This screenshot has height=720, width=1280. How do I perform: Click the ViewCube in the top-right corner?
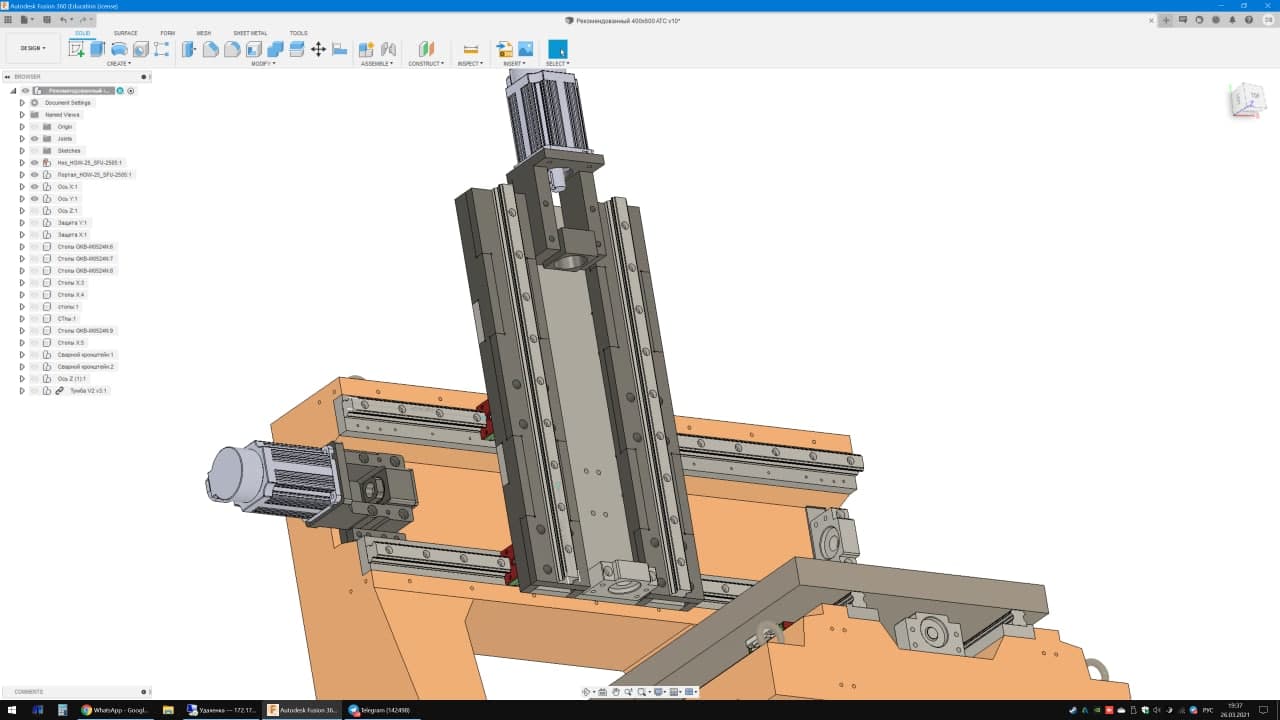click(x=1246, y=99)
